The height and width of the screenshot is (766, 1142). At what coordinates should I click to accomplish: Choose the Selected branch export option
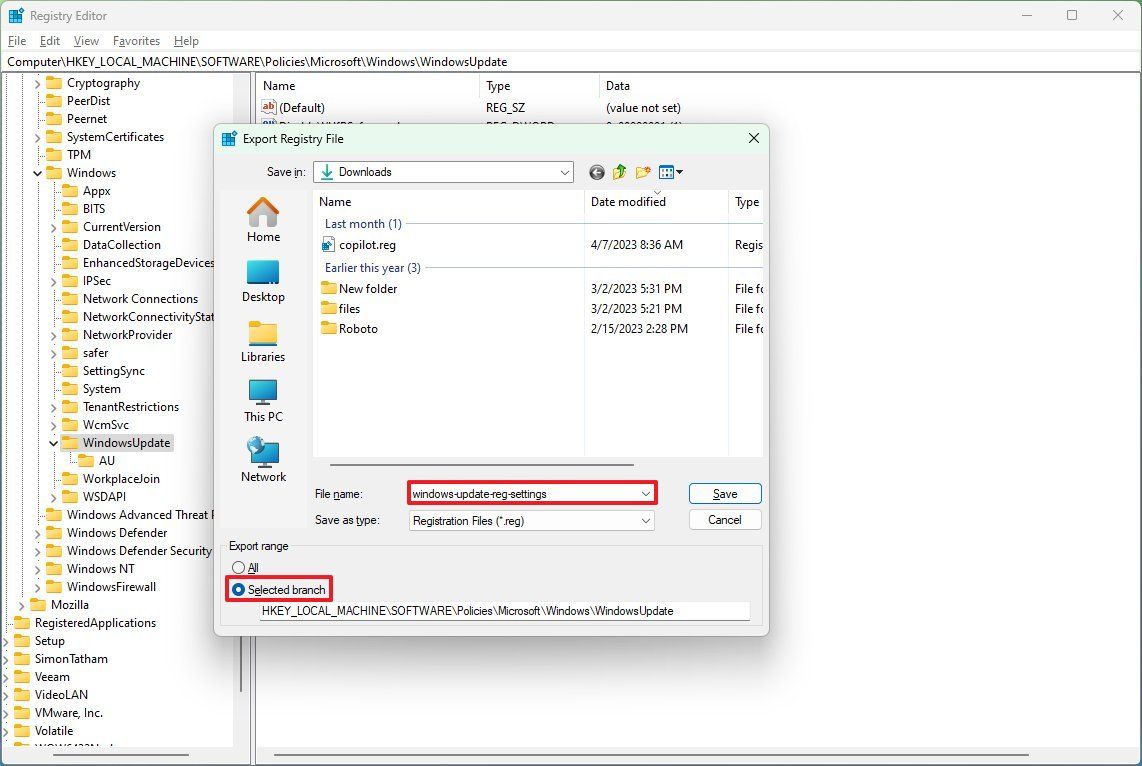(239, 589)
